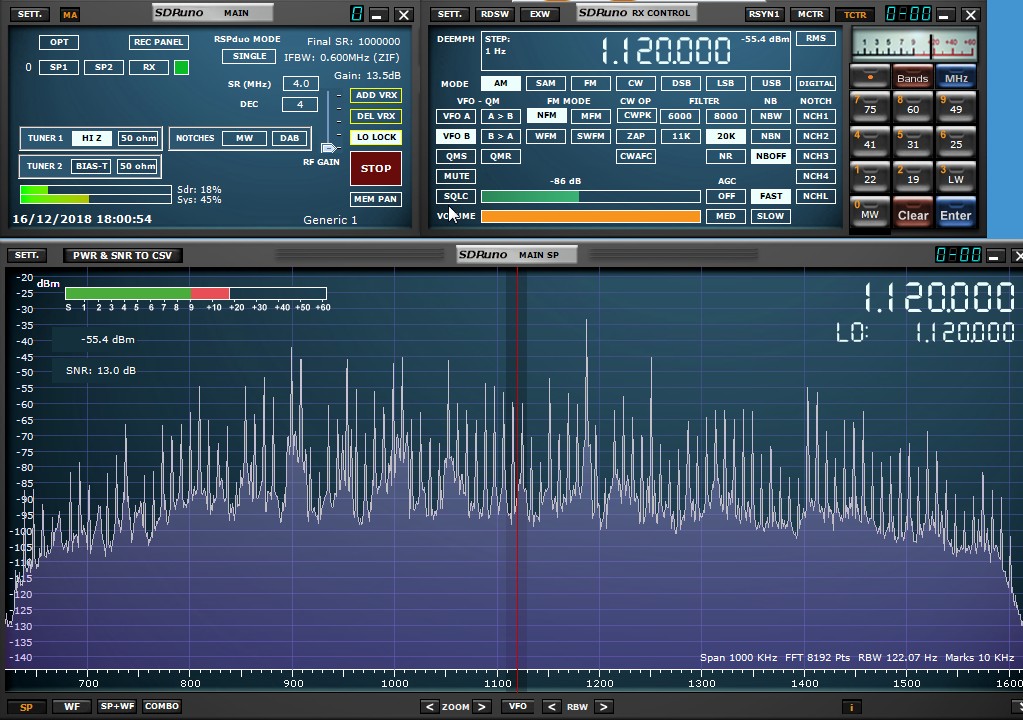Toggle MW notch filter
Image resolution: width=1023 pixels, height=720 pixels.
244,138
